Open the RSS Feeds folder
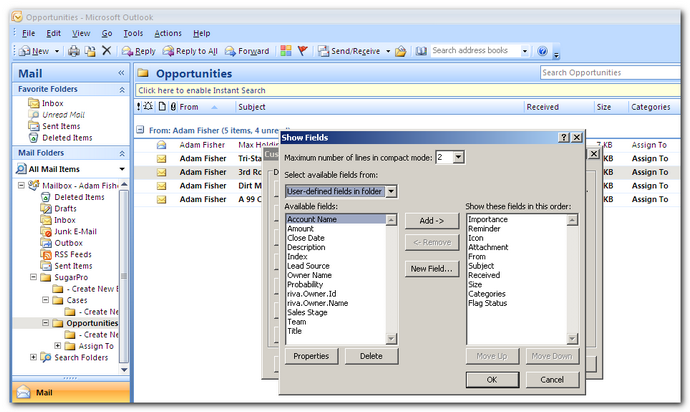This screenshot has height=412, width=690. tap(73, 254)
